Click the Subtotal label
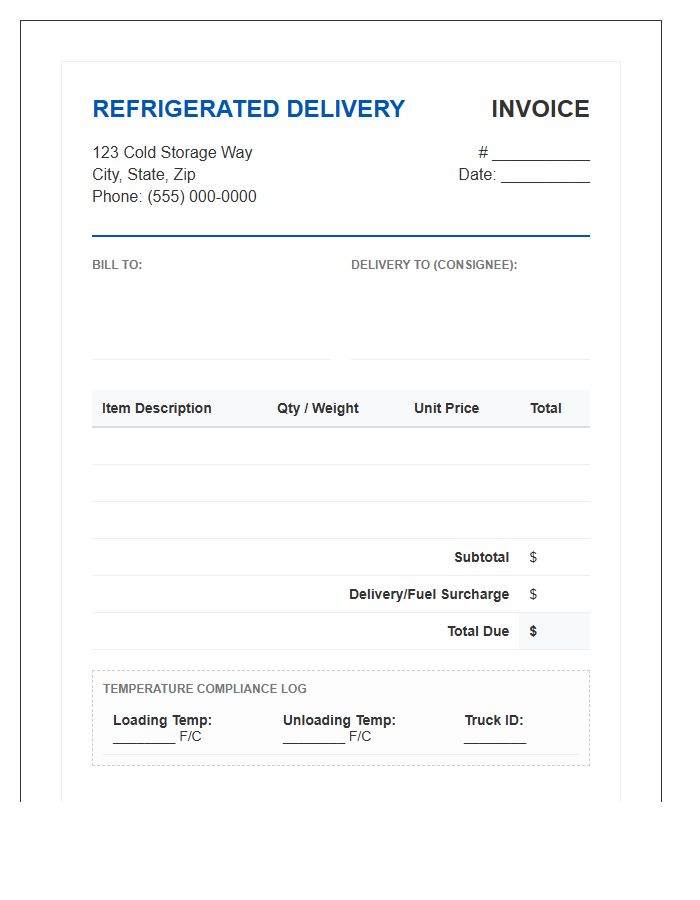Screen dimensions: 700x900 pos(481,557)
